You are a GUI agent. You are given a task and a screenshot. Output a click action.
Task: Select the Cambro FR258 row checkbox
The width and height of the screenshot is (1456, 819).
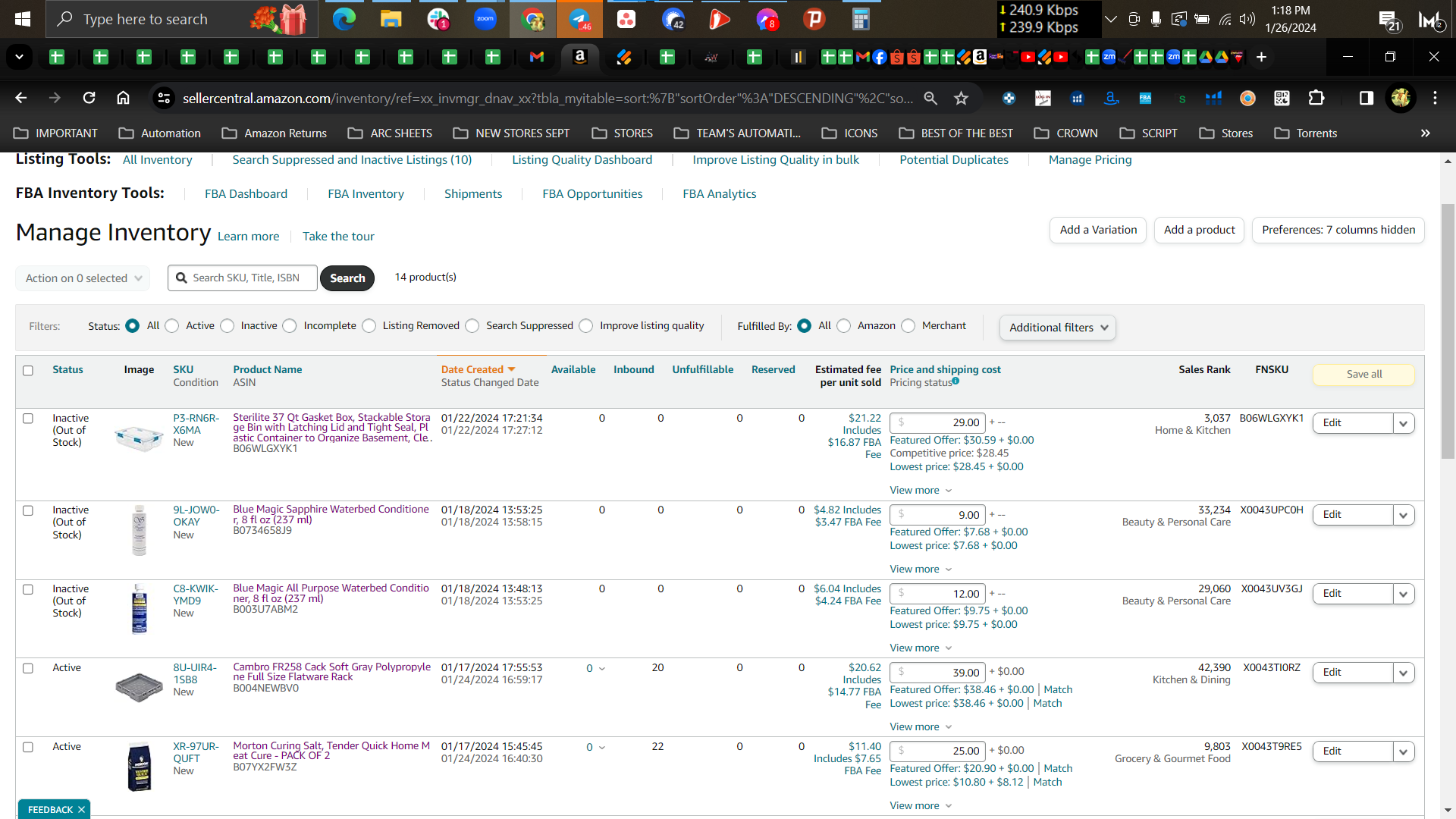28,668
